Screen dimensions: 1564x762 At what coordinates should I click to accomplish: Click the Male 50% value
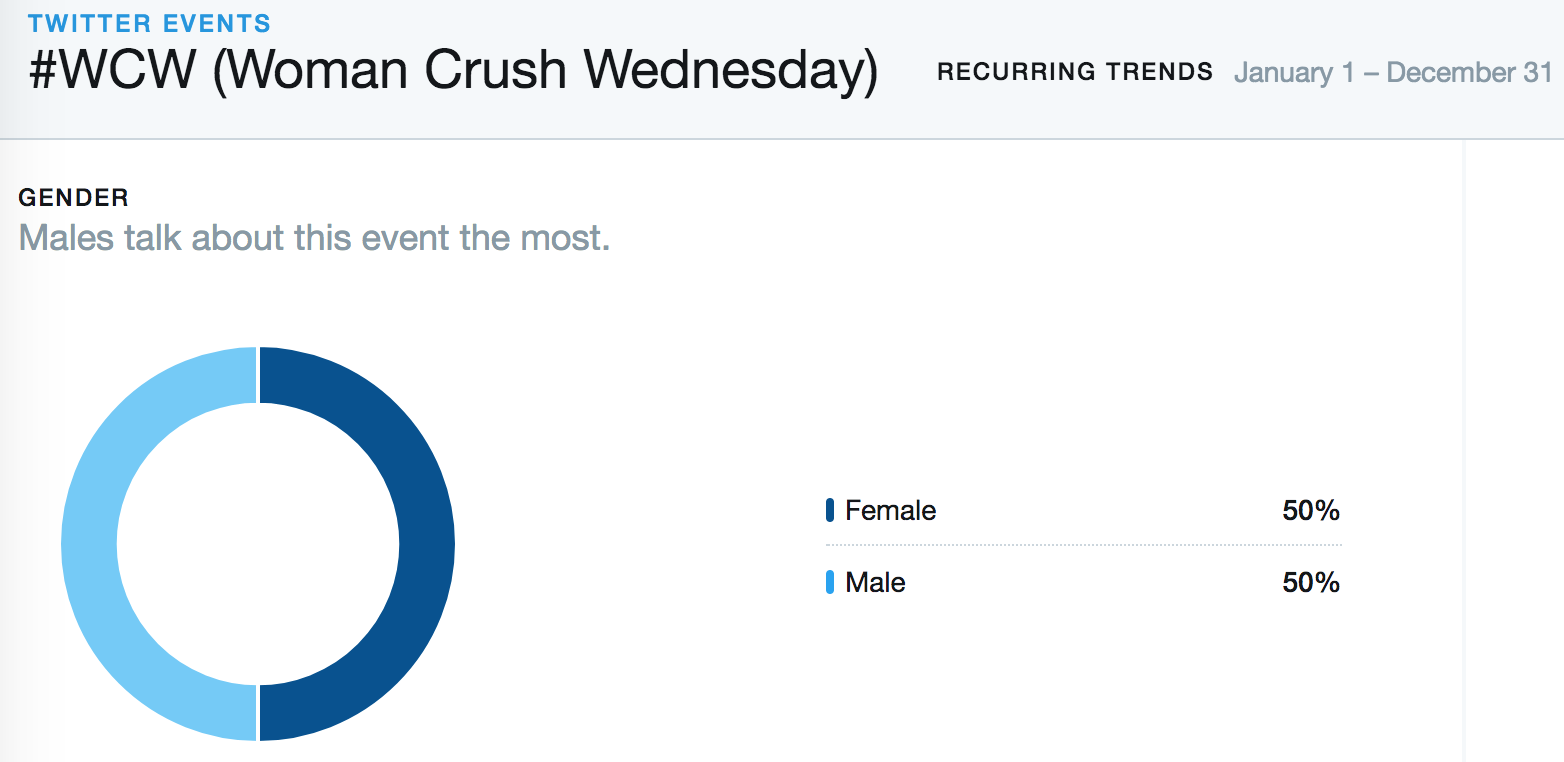coord(1311,583)
